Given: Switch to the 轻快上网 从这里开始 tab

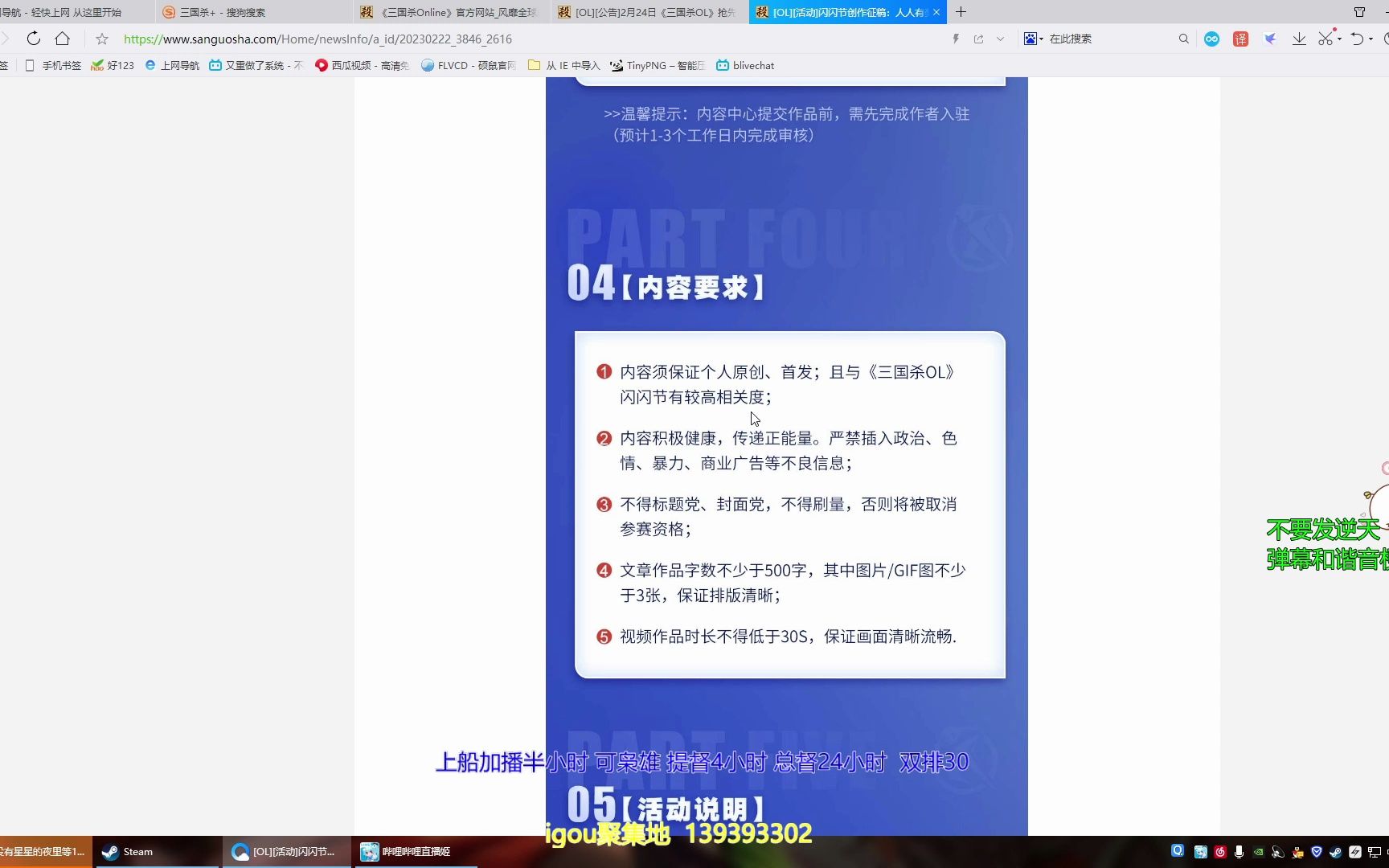Looking at the screenshot, I should 76,12.
